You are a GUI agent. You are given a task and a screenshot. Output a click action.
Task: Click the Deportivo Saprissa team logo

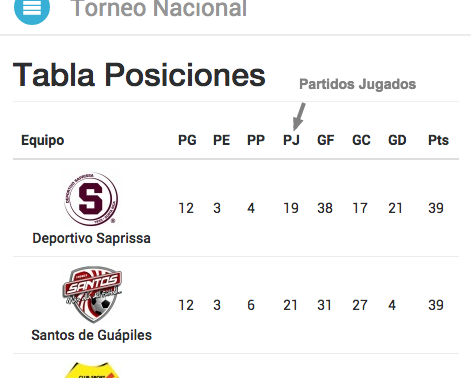coord(91,199)
